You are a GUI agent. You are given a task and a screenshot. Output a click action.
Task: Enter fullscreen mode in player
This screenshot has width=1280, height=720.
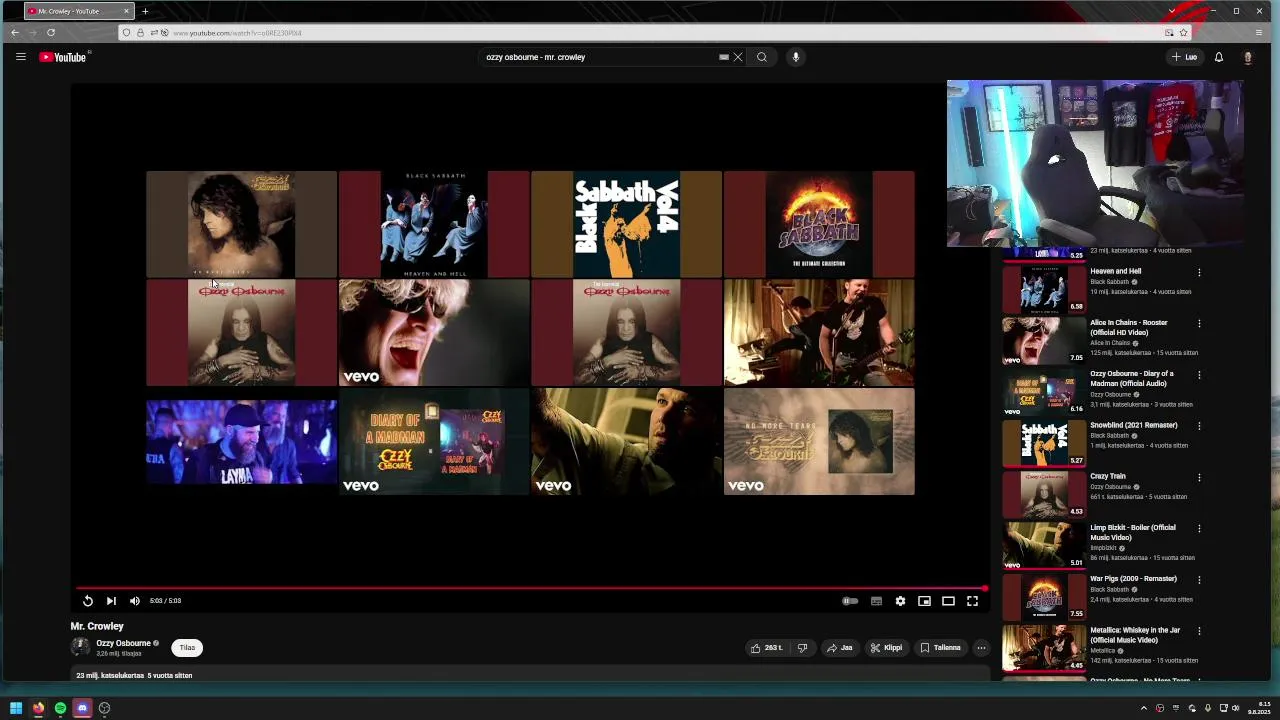(x=972, y=601)
